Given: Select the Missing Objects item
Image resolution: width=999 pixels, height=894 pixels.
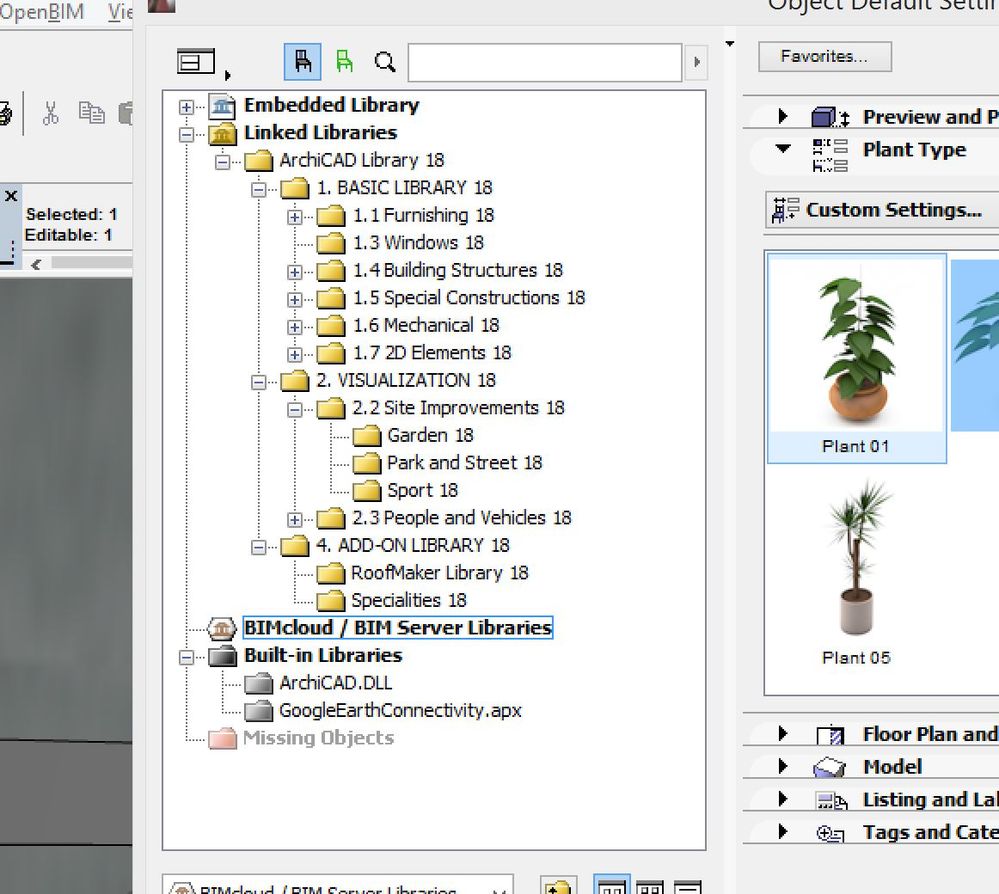Looking at the screenshot, I should (319, 738).
